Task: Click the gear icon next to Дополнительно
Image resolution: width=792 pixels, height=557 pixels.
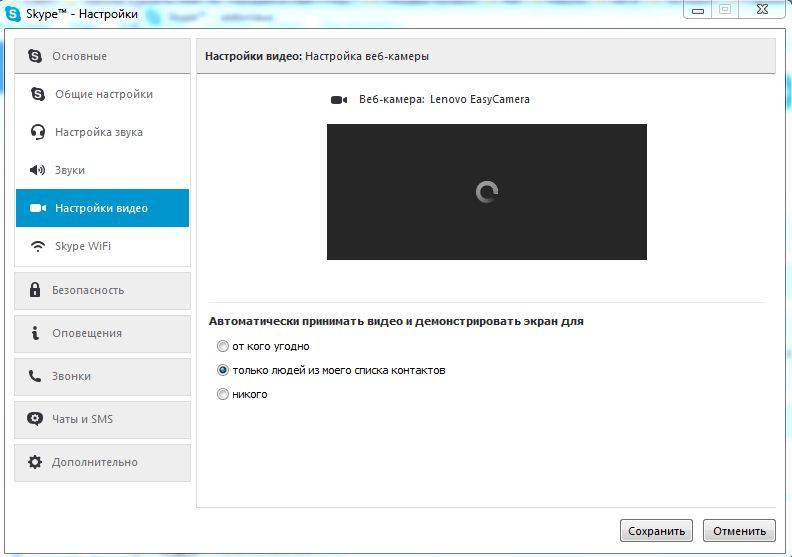Action: pos(35,462)
